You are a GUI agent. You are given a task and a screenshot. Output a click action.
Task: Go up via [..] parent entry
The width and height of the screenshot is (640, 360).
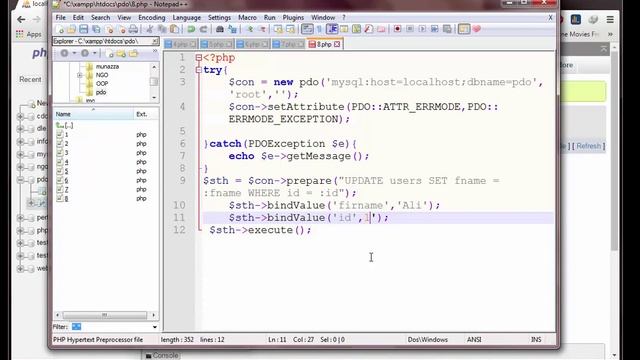click(65, 125)
